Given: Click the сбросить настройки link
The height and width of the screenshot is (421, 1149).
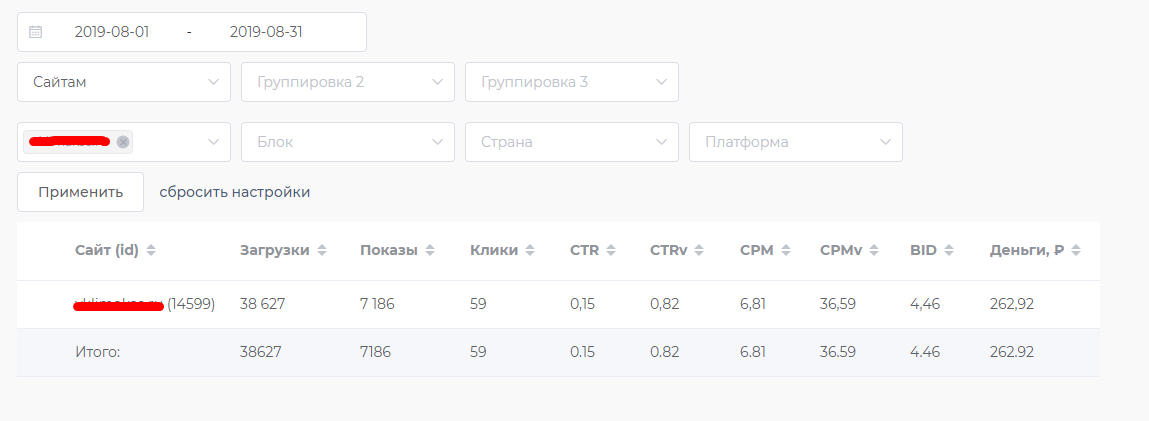Looking at the screenshot, I should point(234,192).
